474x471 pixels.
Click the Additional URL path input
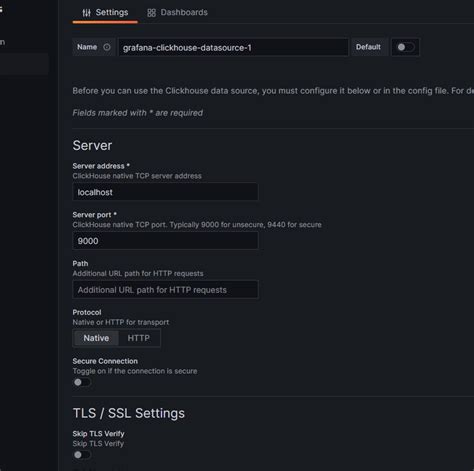pos(165,290)
